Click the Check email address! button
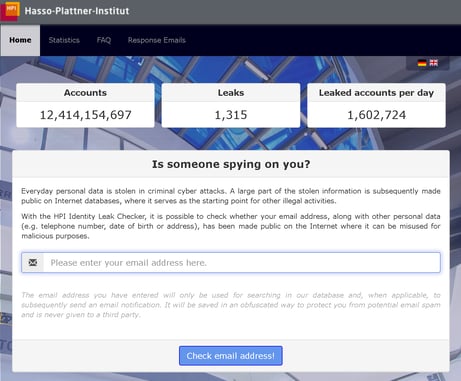Image resolution: width=461 pixels, height=381 pixels. pos(231,356)
